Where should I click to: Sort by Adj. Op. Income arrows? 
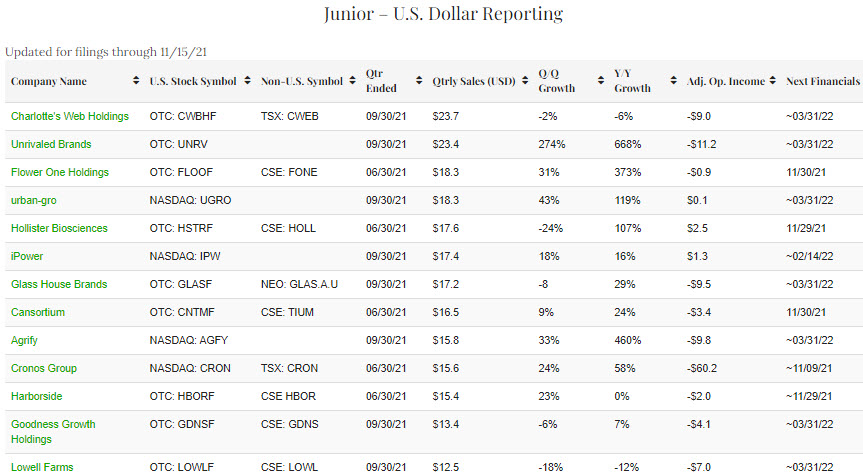(774, 81)
